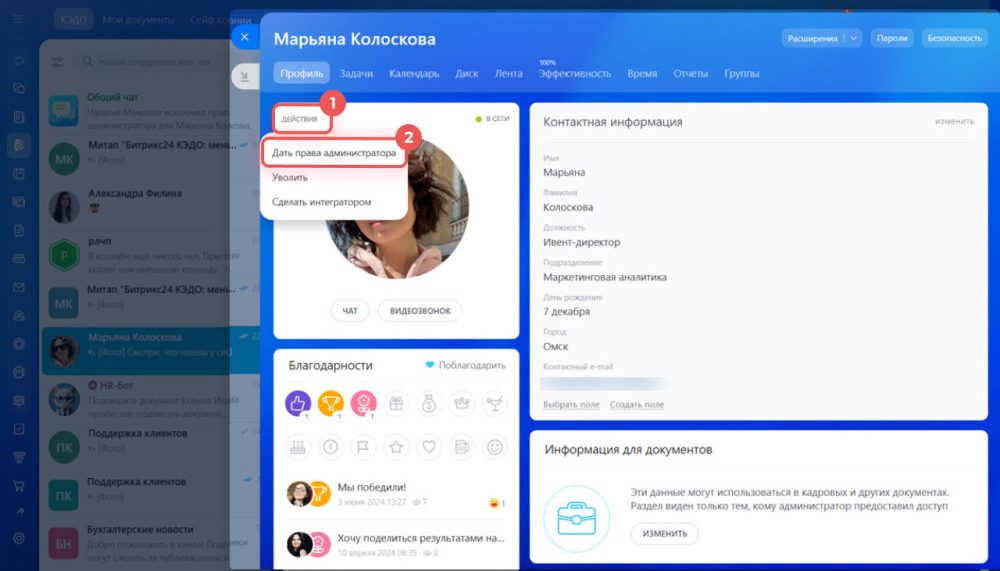Open the calendar icon in the left sidebar
This screenshot has width=1000, height=571.
click(18, 174)
